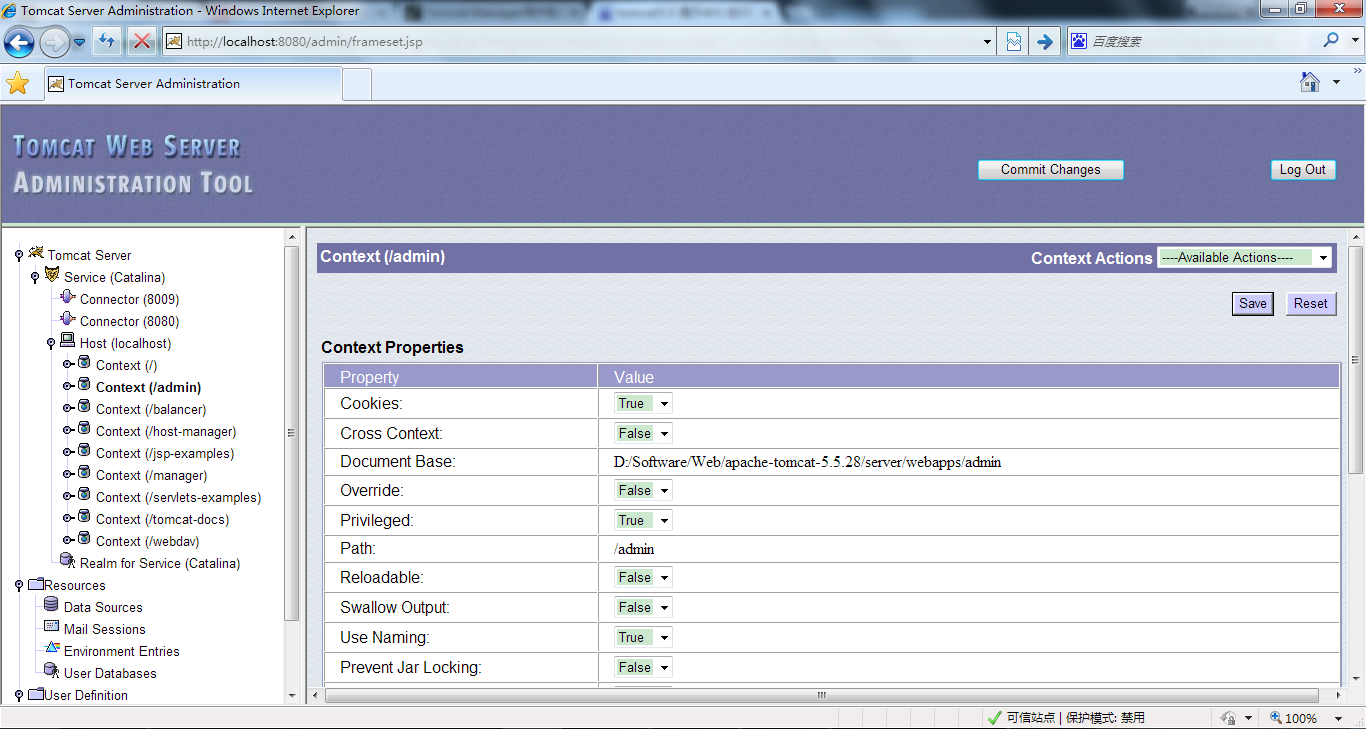Open the Prevent Jar Locking dropdown

click(x=643, y=668)
